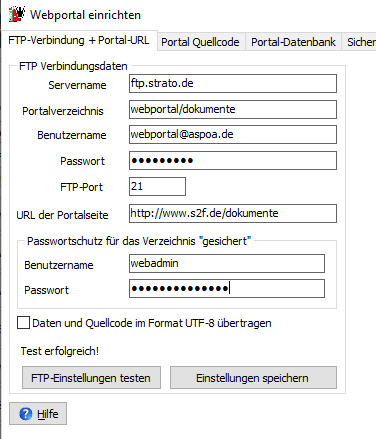Click the Passwort field under Passwortschutz group
The height and width of the screenshot is (439, 376).
click(227, 288)
